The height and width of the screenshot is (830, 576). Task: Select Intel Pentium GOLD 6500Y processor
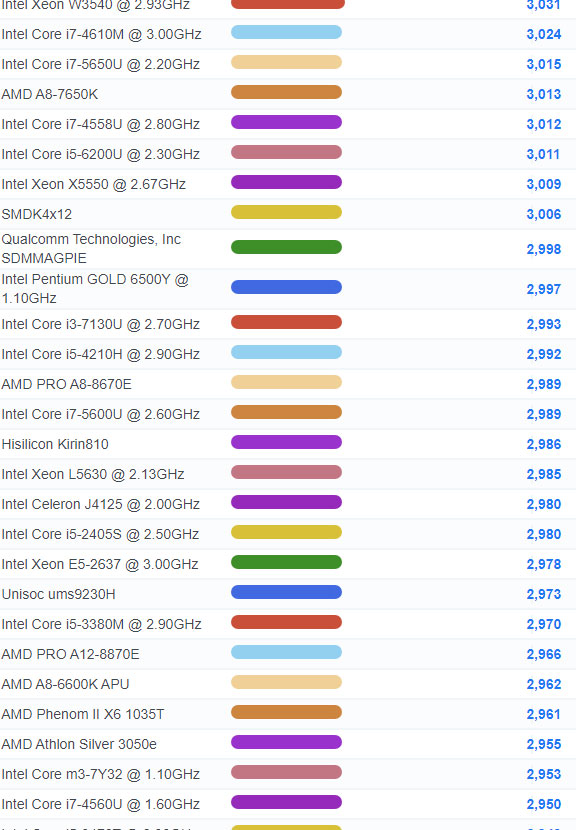(x=95, y=289)
